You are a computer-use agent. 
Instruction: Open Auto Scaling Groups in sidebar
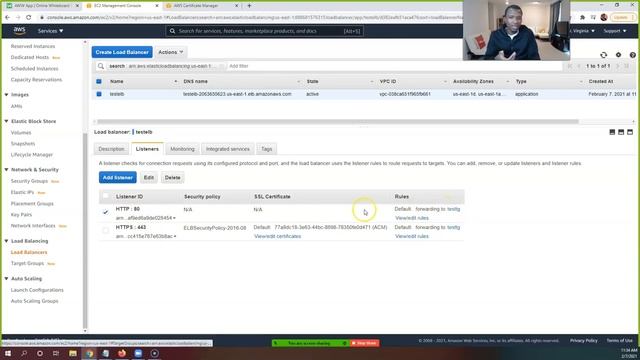[34, 301]
